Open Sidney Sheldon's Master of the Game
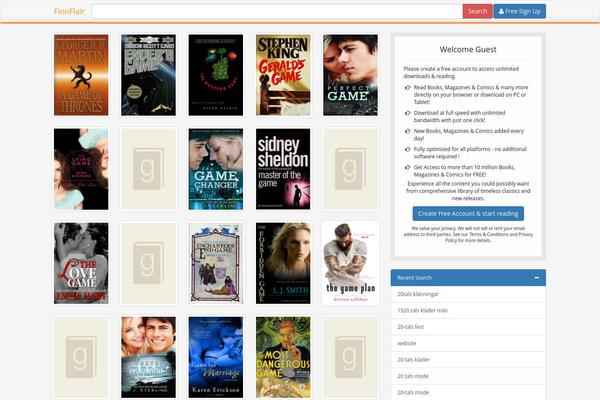The height and width of the screenshot is (400, 600). [283, 169]
